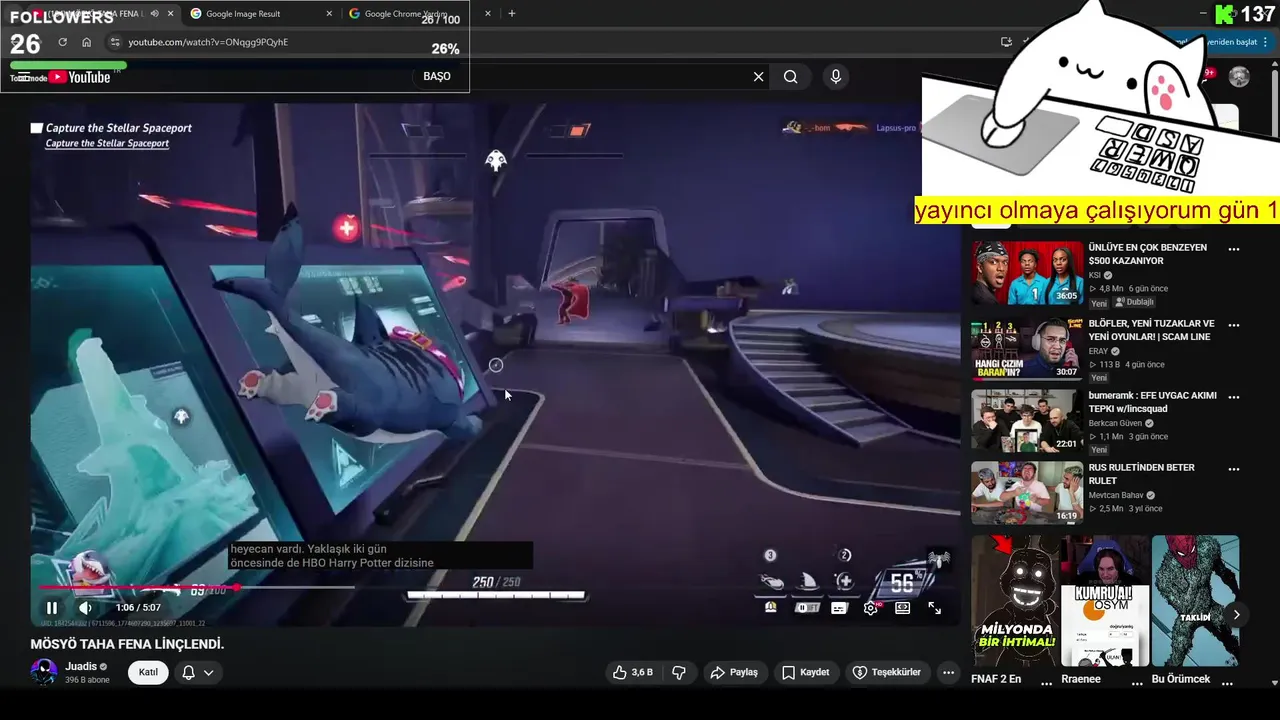Open options for FNAF 2 En short
The height and width of the screenshot is (720, 1280).
coord(1047,682)
